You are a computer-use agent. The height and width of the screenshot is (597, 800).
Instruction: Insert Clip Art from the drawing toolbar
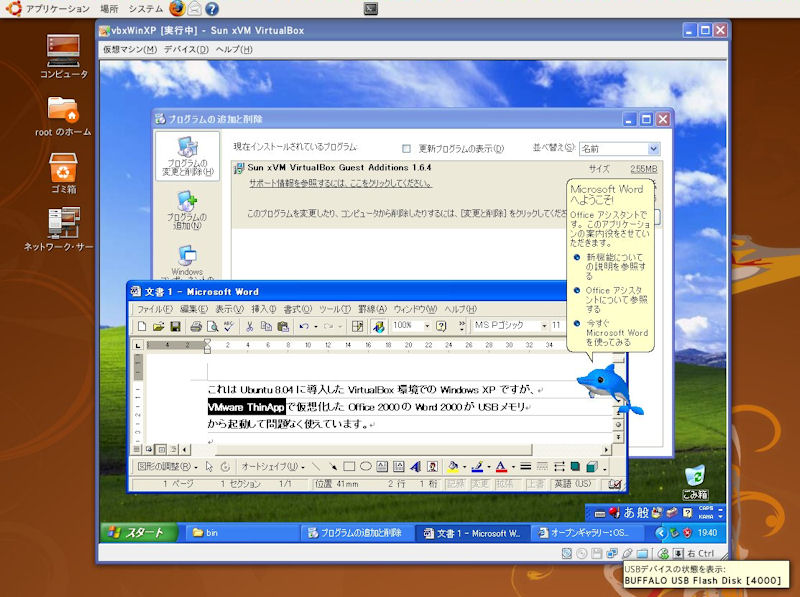[x=432, y=466]
